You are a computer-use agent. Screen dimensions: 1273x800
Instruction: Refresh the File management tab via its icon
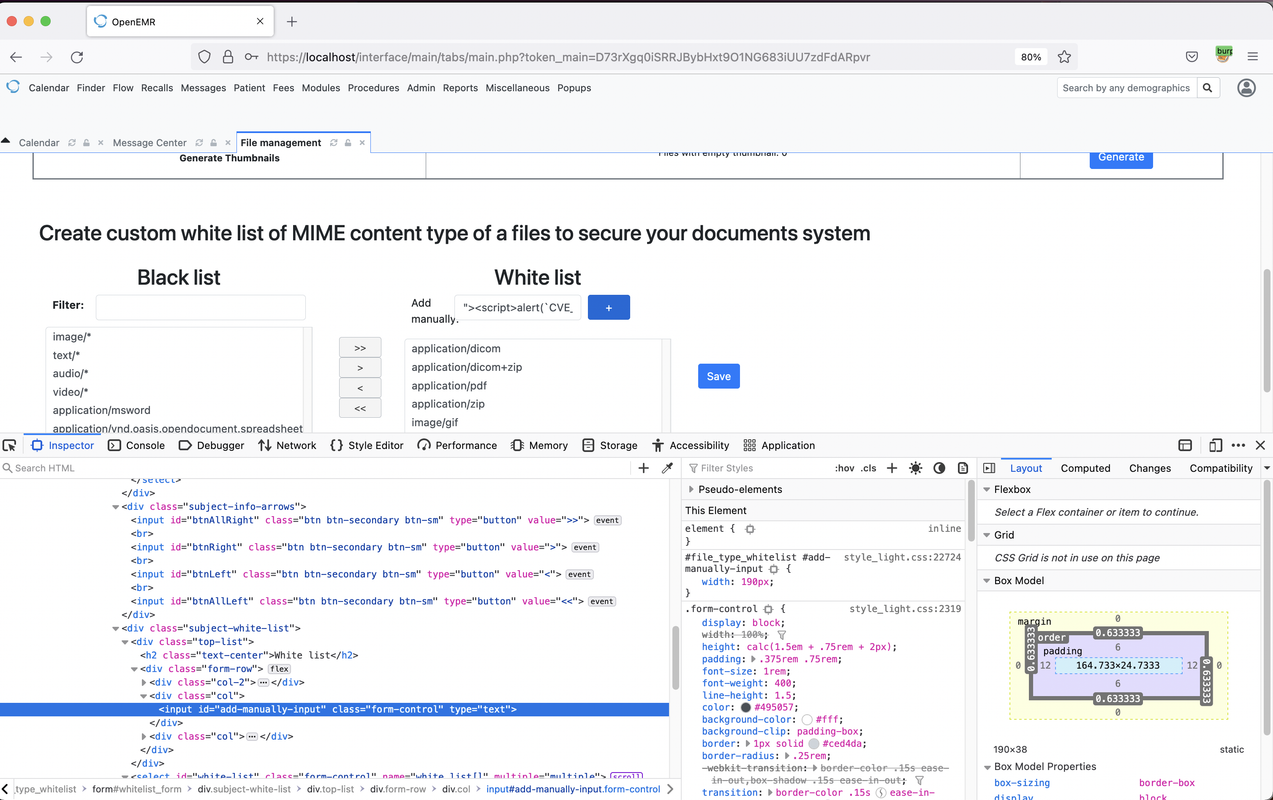click(x=333, y=143)
